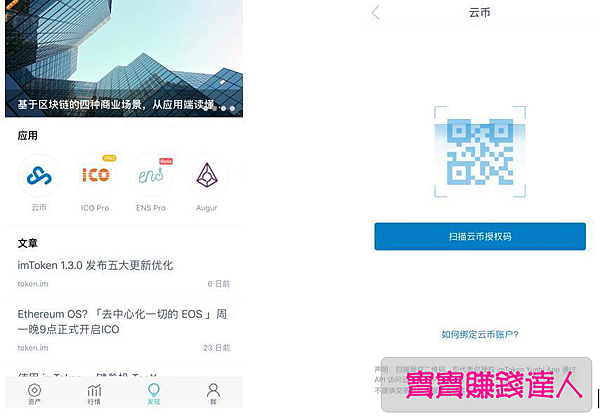Open the 如何绑定云币账户? help link

point(480,334)
